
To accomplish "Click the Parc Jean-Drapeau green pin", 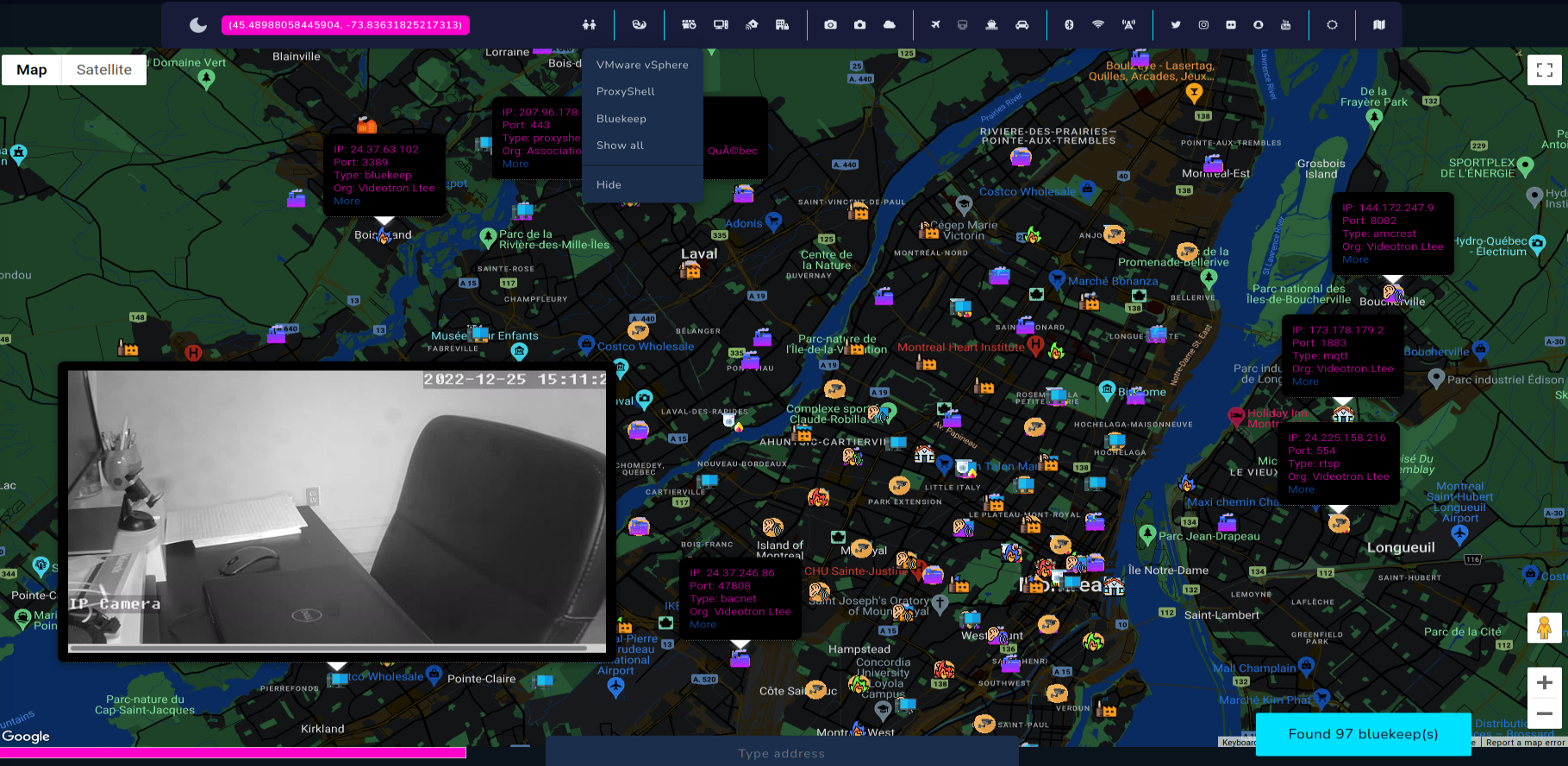I will pos(1147,534).
